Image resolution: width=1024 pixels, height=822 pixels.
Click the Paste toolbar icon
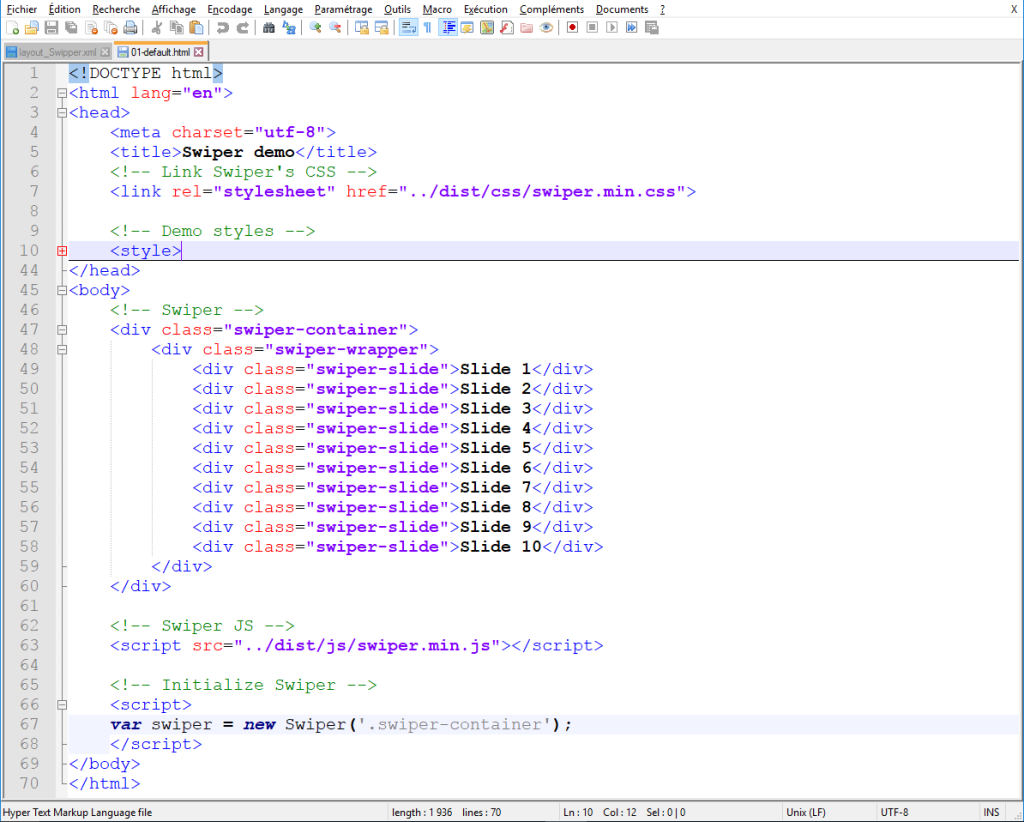tap(196, 27)
